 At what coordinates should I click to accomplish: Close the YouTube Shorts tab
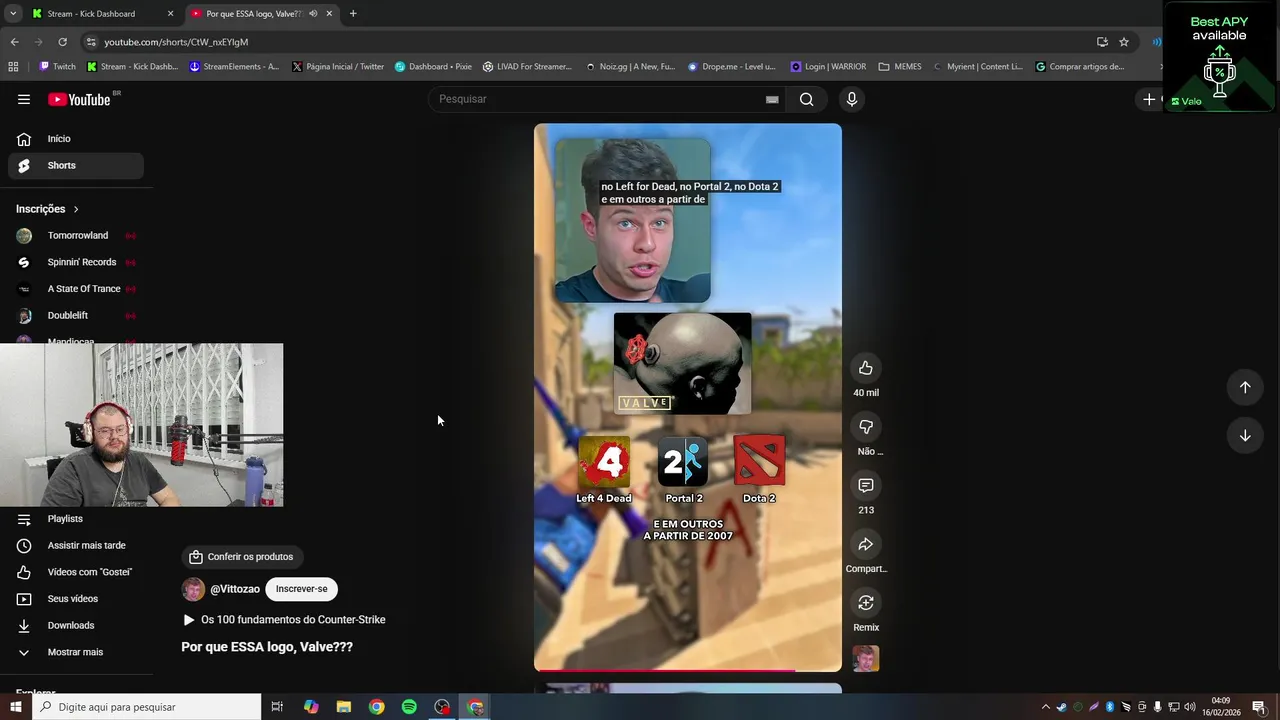pos(329,14)
